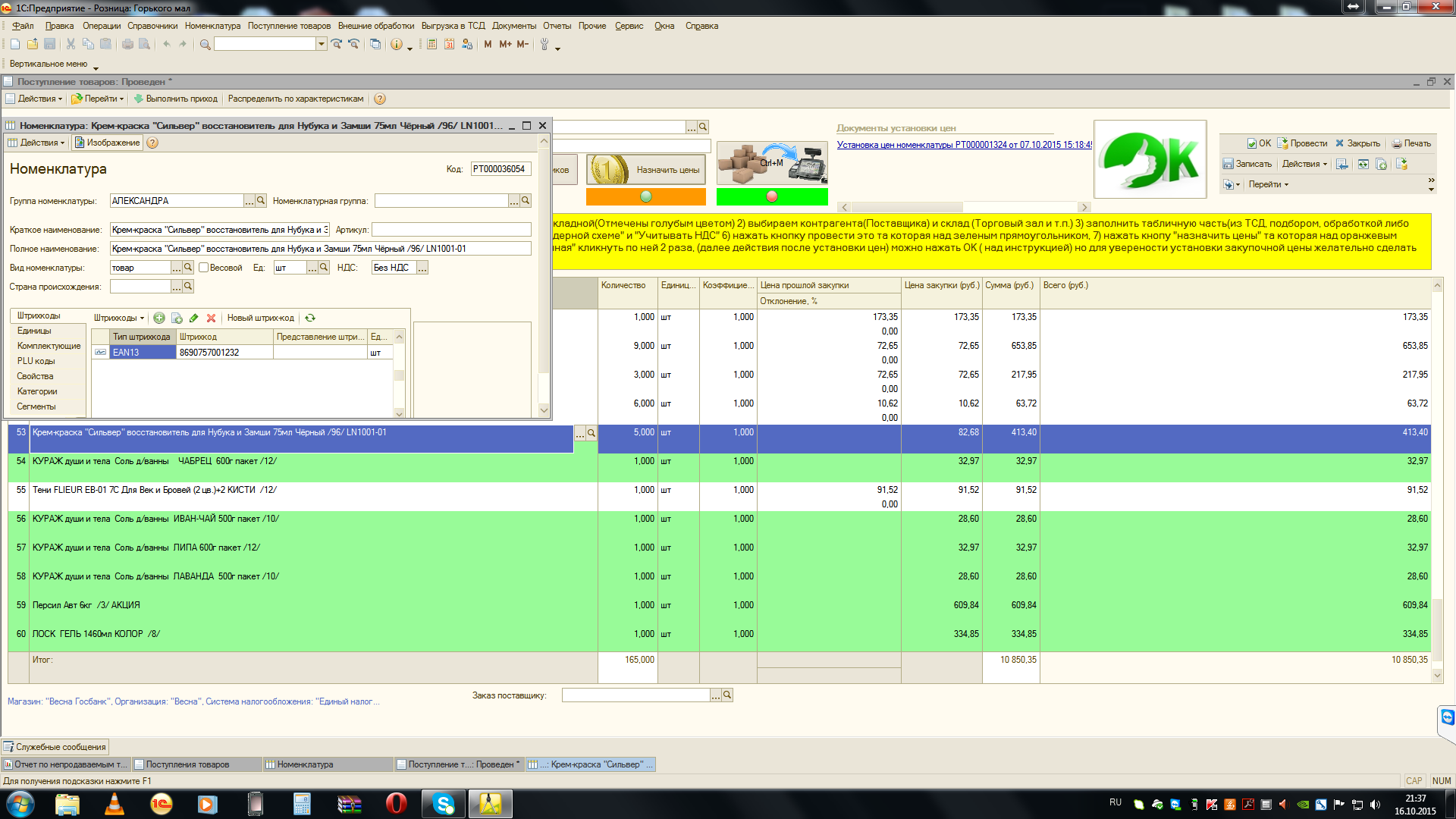This screenshot has width=1456, height=819.
Task: Edit barcode with the green pencil icon
Action: (194, 318)
